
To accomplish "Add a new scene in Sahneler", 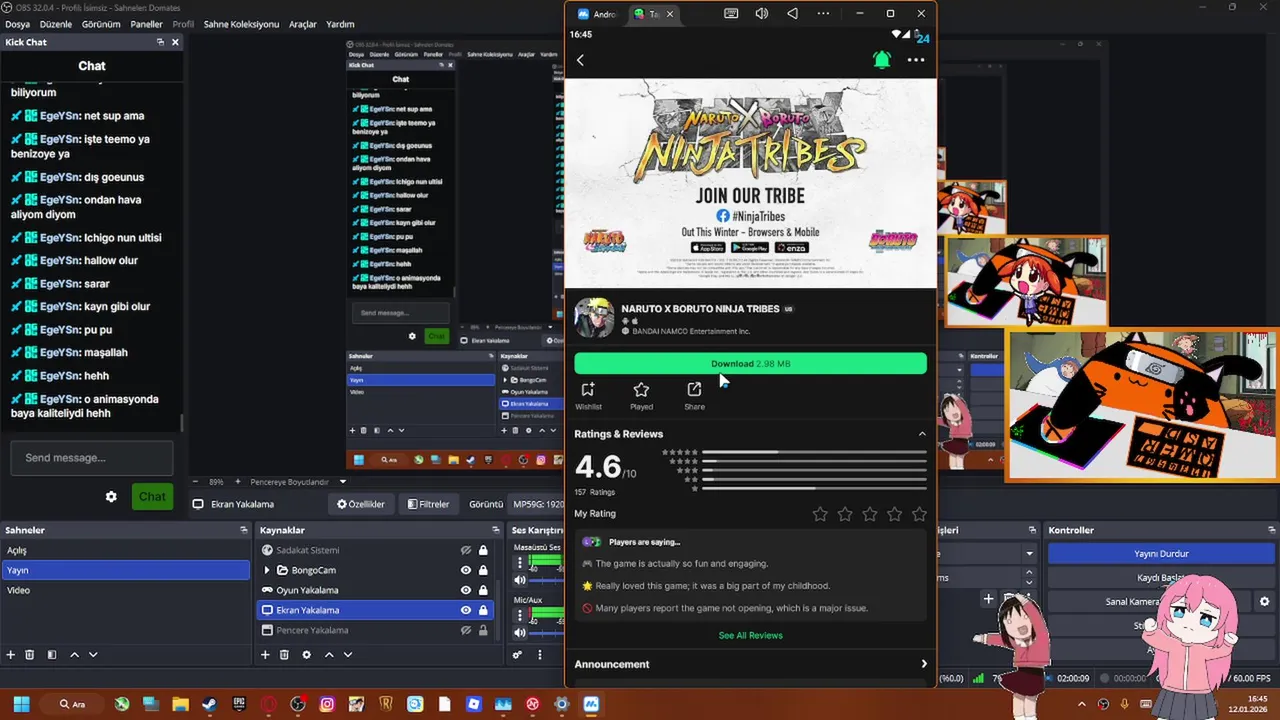I will pyautogui.click(x=11, y=655).
